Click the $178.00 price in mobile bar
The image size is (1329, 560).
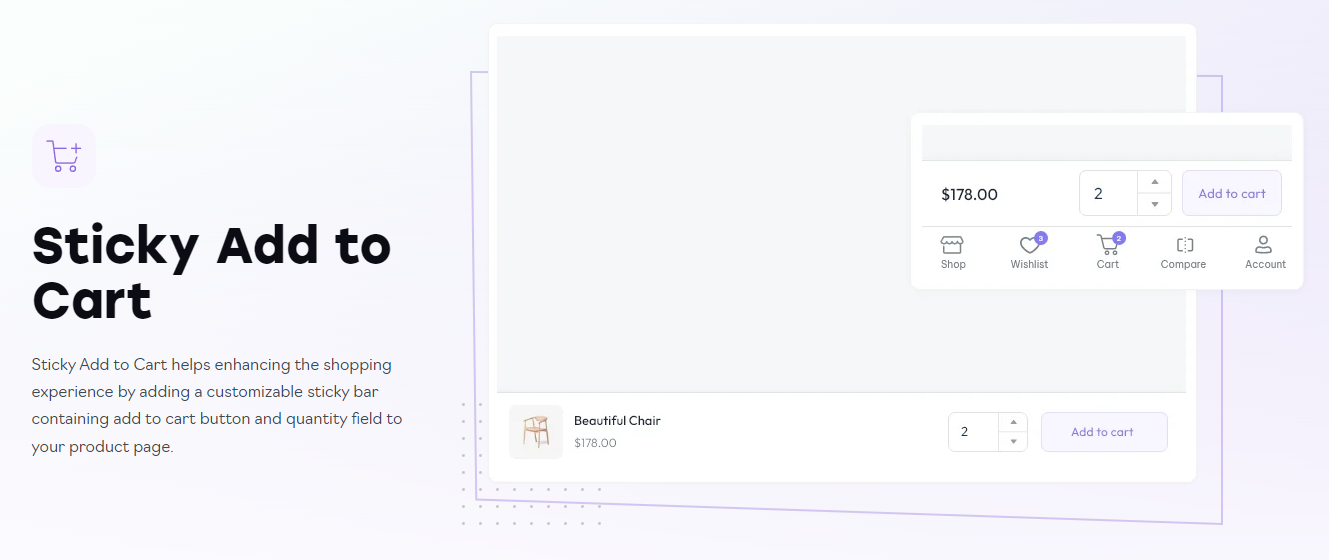pos(969,195)
